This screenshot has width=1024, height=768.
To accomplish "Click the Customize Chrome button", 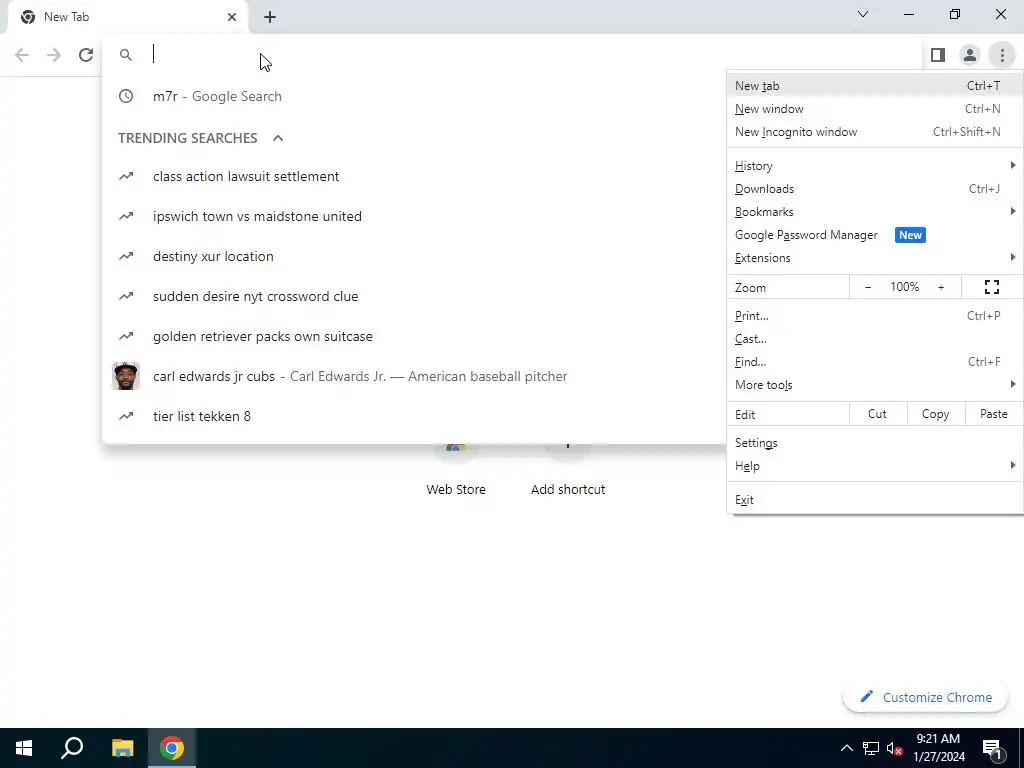I will 926,697.
